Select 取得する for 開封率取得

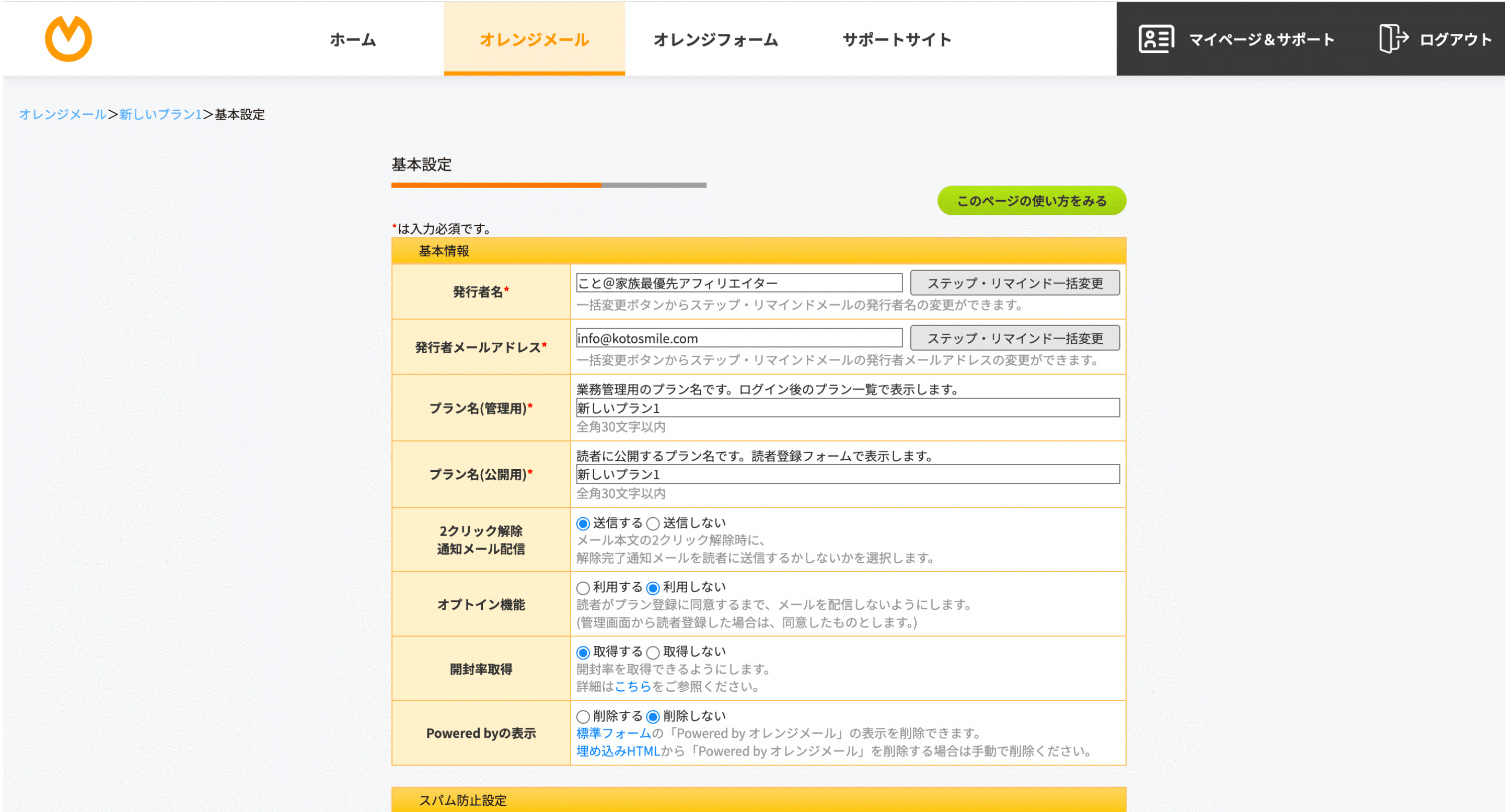[583, 652]
